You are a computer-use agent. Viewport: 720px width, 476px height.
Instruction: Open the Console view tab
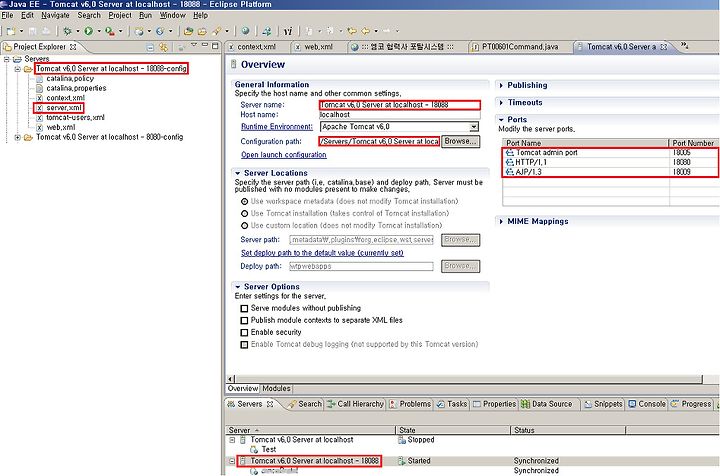pos(647,404)
